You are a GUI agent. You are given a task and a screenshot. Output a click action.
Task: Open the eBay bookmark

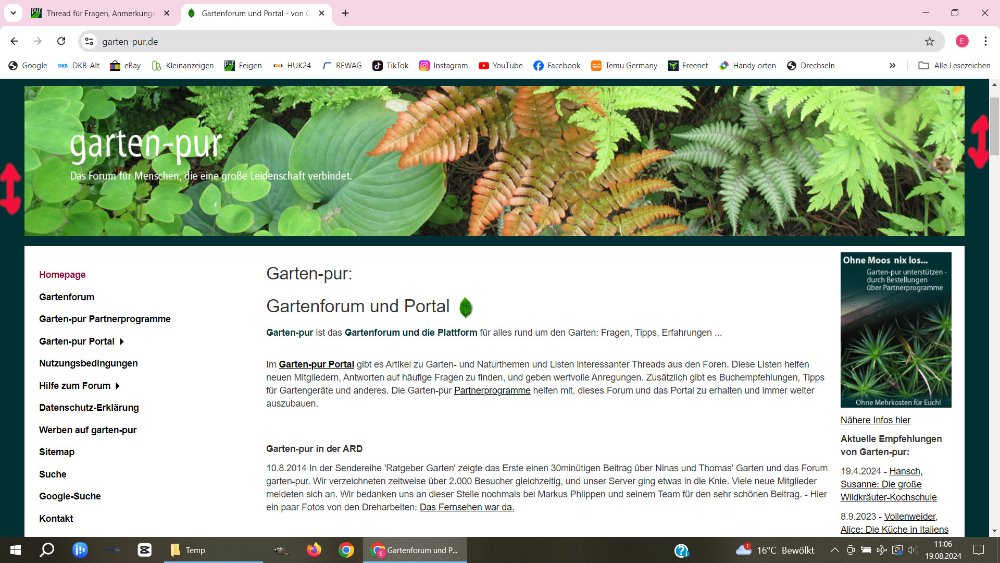[x=126, y=65]
